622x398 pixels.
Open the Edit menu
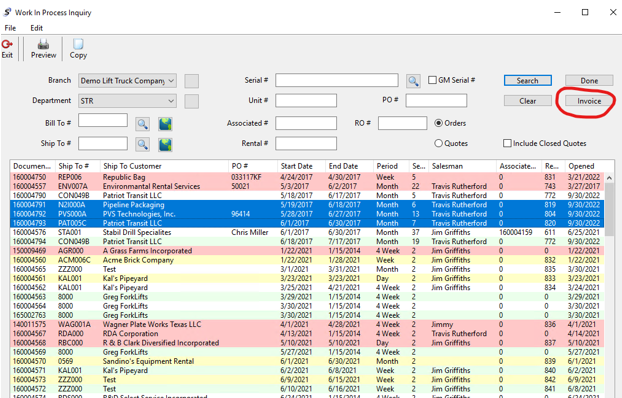coord(36,28)
